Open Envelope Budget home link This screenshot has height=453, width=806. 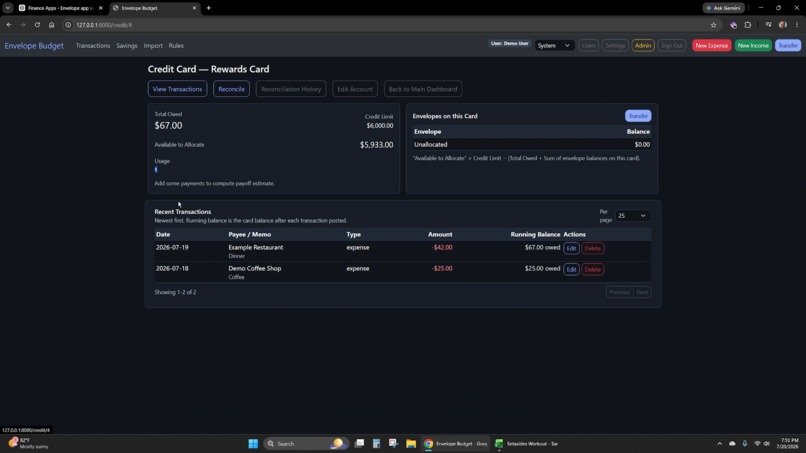[x=34, y=46]
